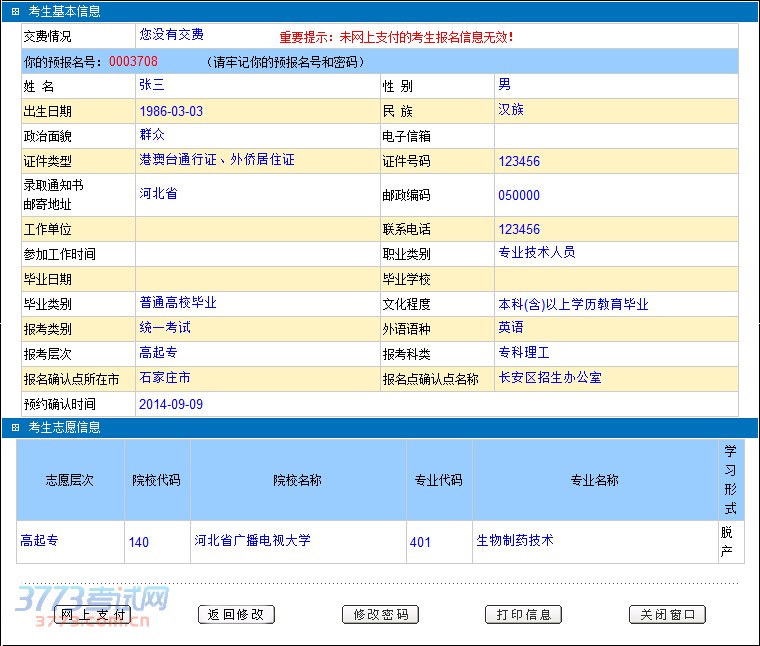This screenshot has width=760, height=646.
Task: Close the page using 关闭窗口
Action: pos(667,614)
